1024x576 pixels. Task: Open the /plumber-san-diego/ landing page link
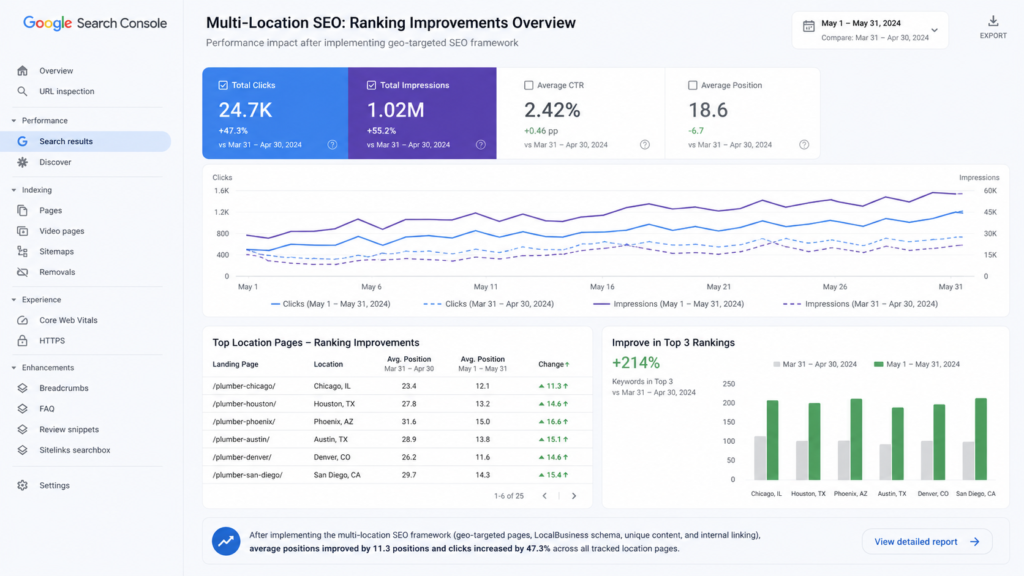[x=248, y=475]
